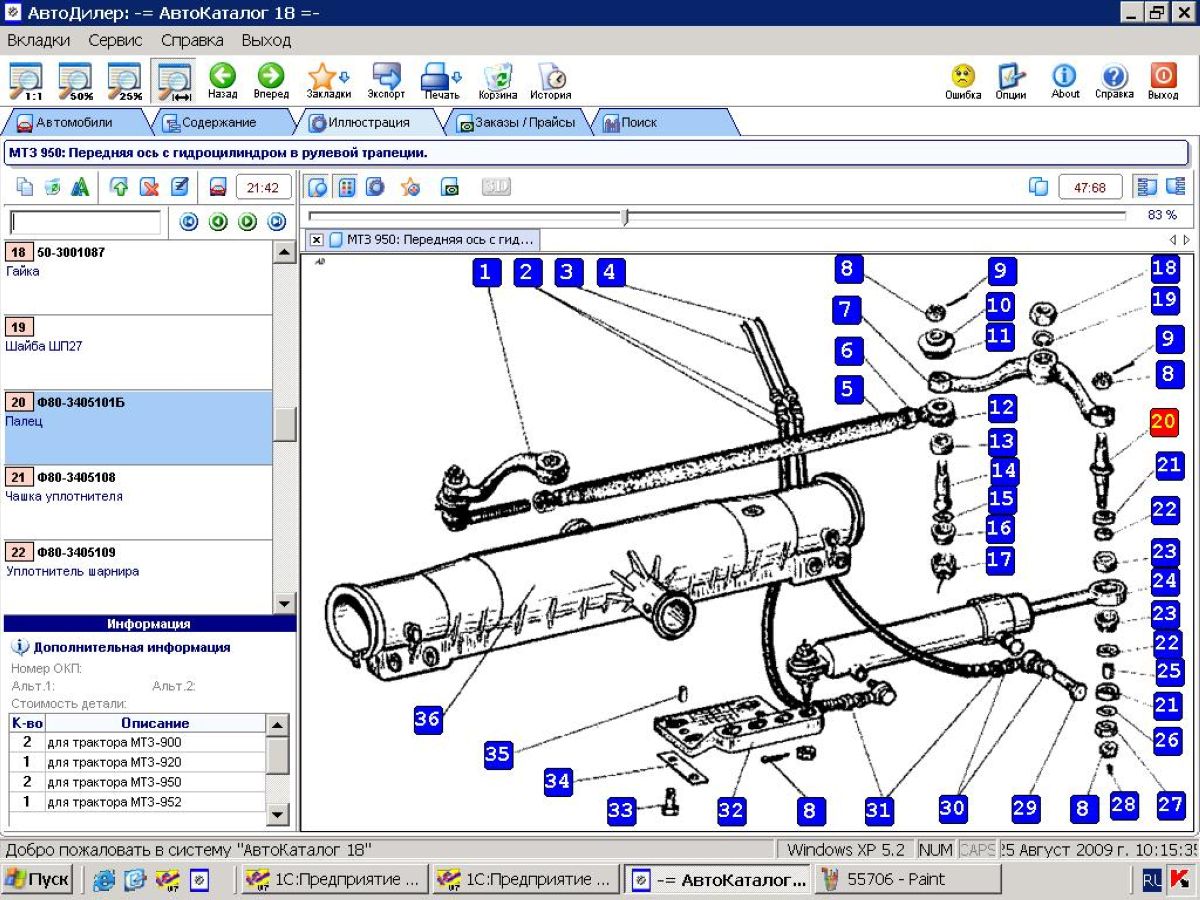Image resolution: width=1200 pixels, height=900 pixels.
Task: Click the 21:42 counter button
Action: (x=265, y=188)
